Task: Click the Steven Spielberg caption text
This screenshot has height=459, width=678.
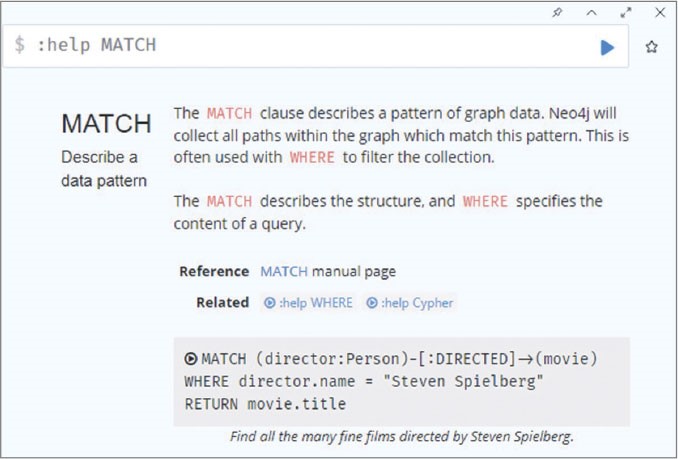Action: 401,437
